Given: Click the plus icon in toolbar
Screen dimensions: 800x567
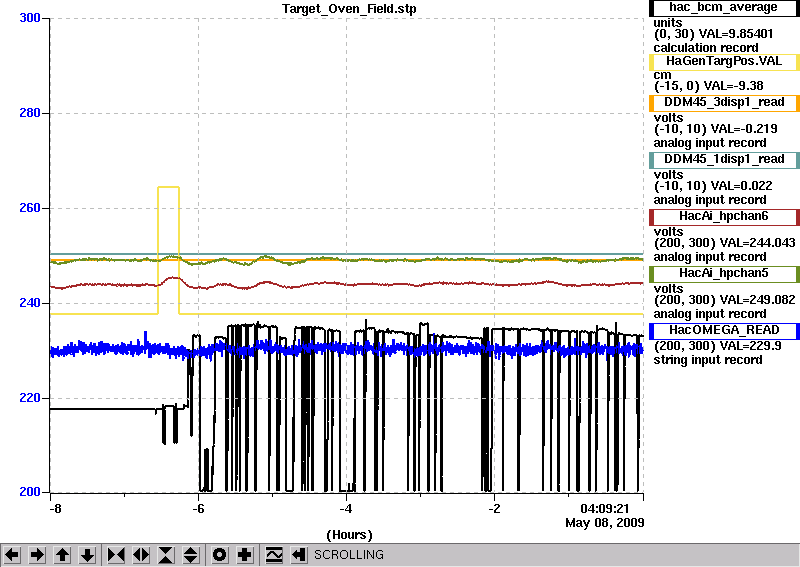Looking at the screenshot, I should [x=245, y=555].
